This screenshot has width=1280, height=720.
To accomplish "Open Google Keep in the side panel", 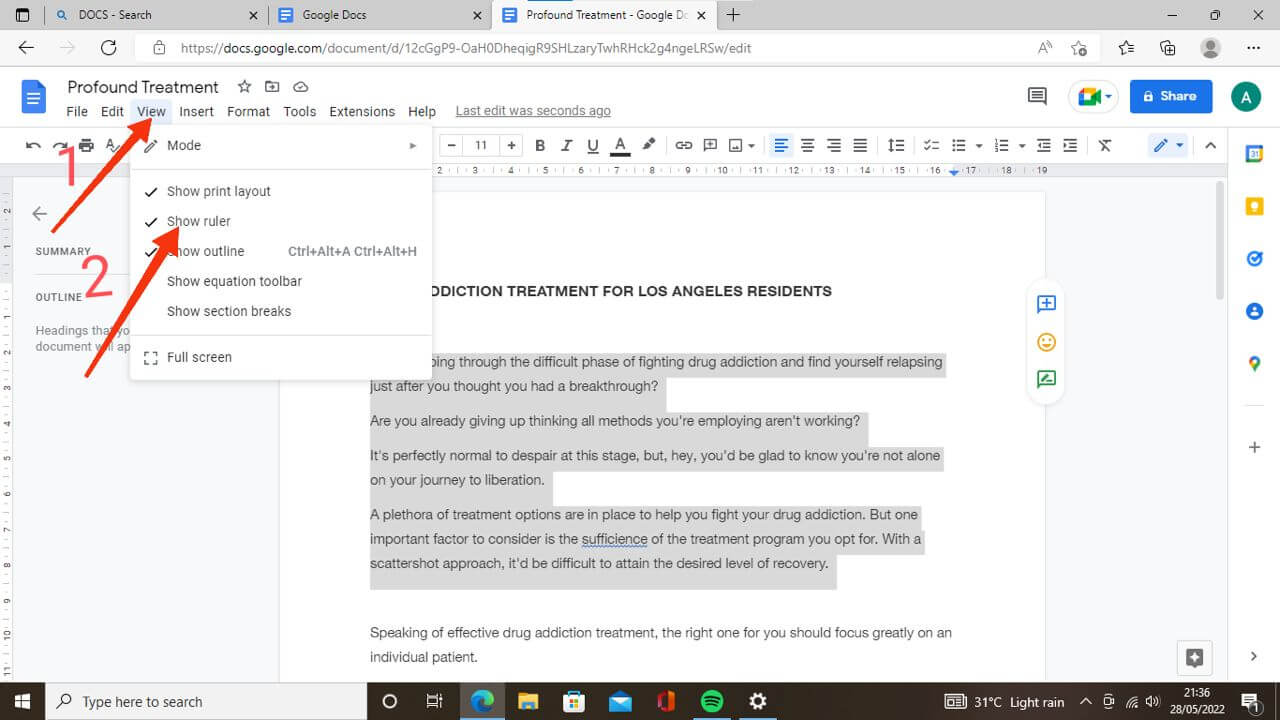I will coord(1255,206).
